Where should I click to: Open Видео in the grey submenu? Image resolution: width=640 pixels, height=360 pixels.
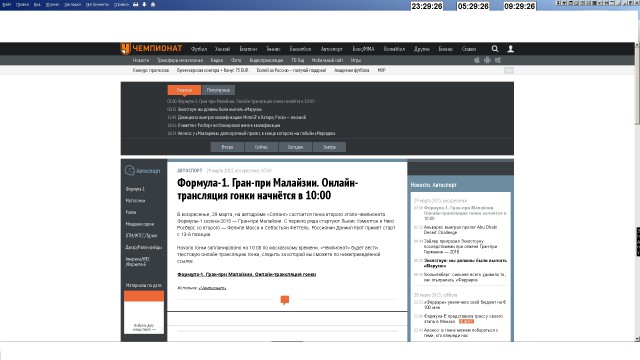[x=217, y=60]
